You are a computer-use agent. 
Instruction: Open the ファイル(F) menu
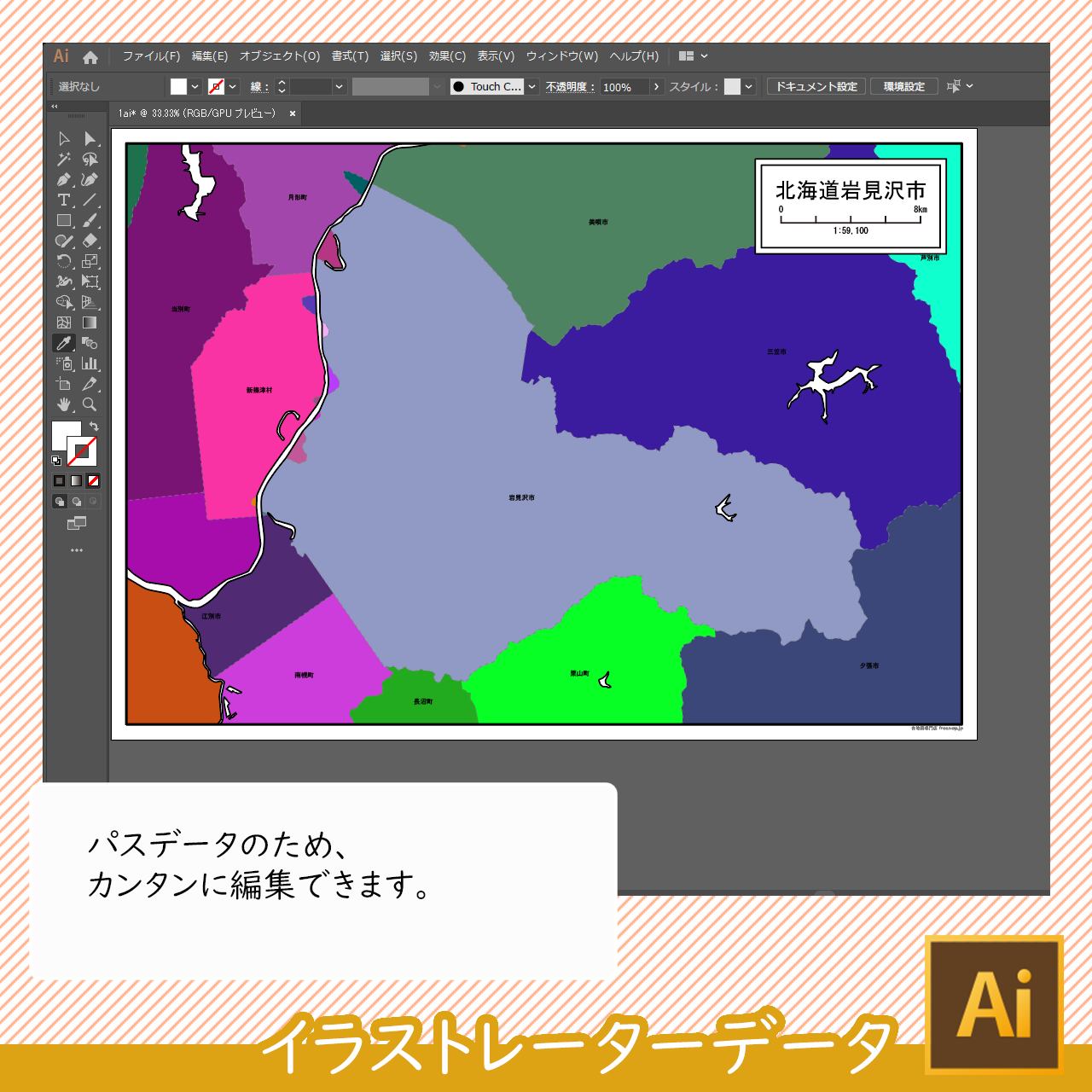151,56
